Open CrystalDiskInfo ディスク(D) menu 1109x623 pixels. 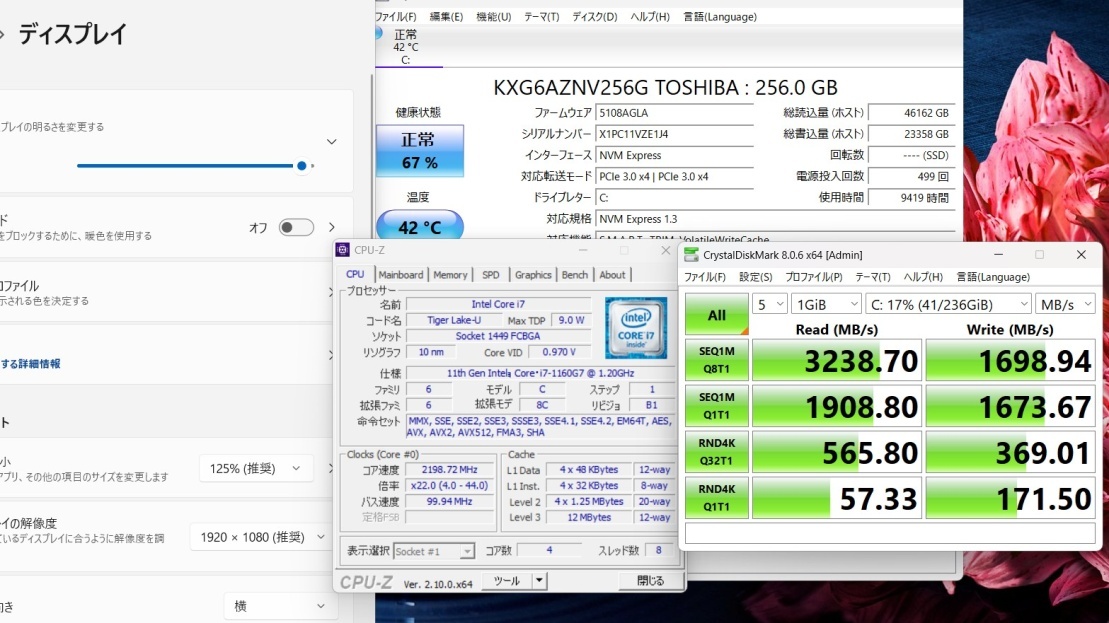[594, 16]
